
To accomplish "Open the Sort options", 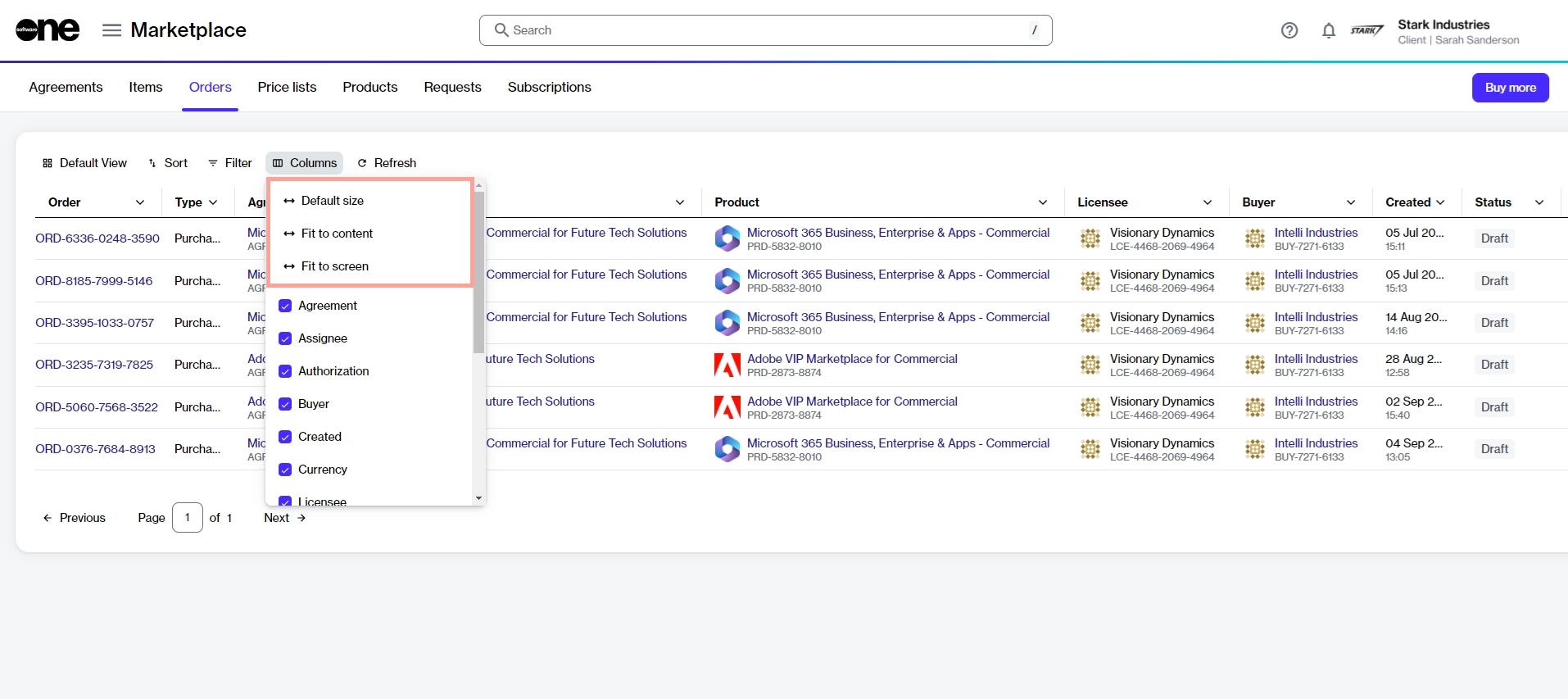I will click(x=168, y=163).
